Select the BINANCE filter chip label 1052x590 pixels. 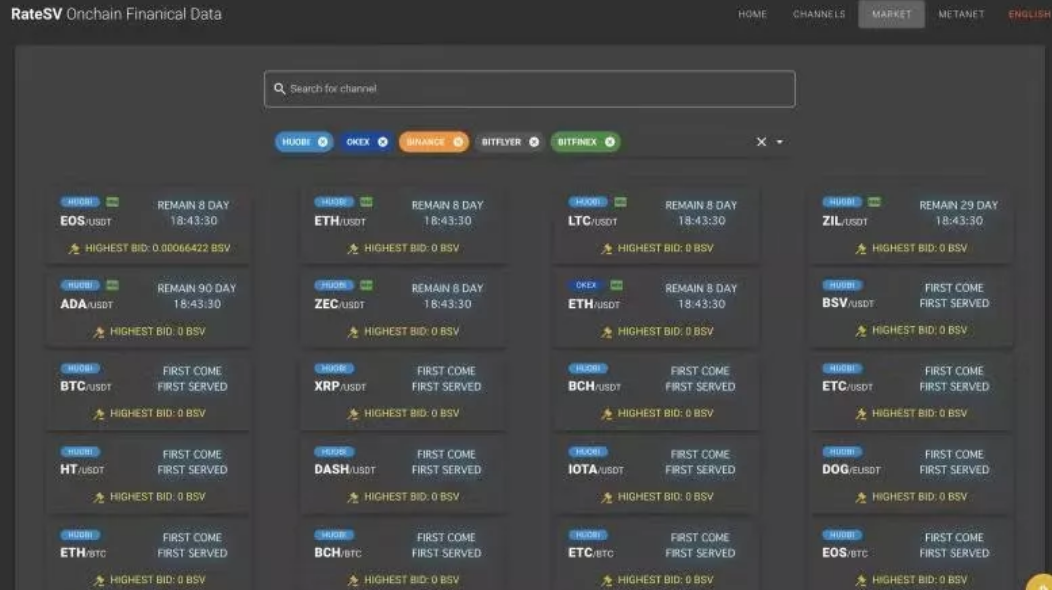click(425, 142)
